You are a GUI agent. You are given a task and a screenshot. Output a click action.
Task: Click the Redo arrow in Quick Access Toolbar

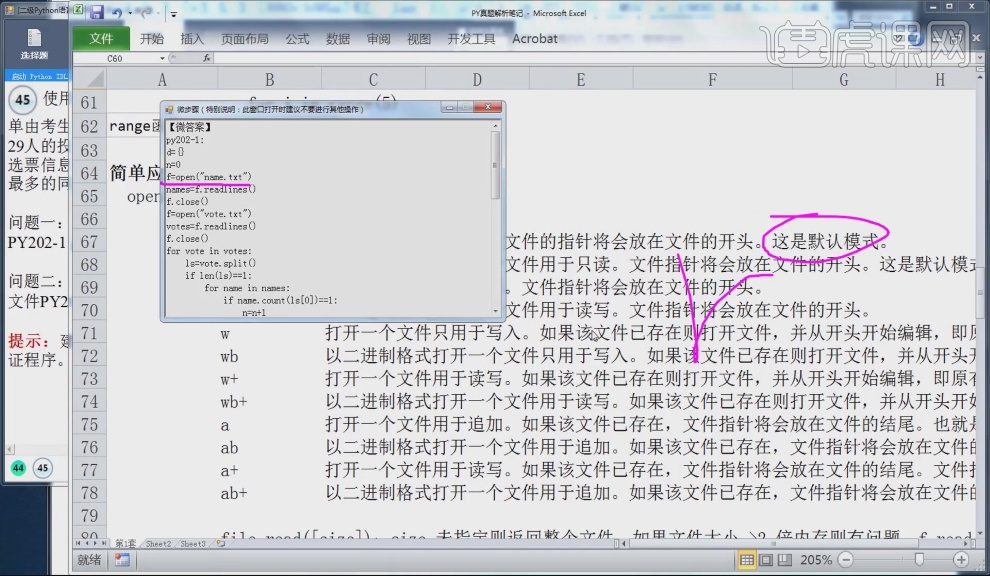click(x=146, y=13)
